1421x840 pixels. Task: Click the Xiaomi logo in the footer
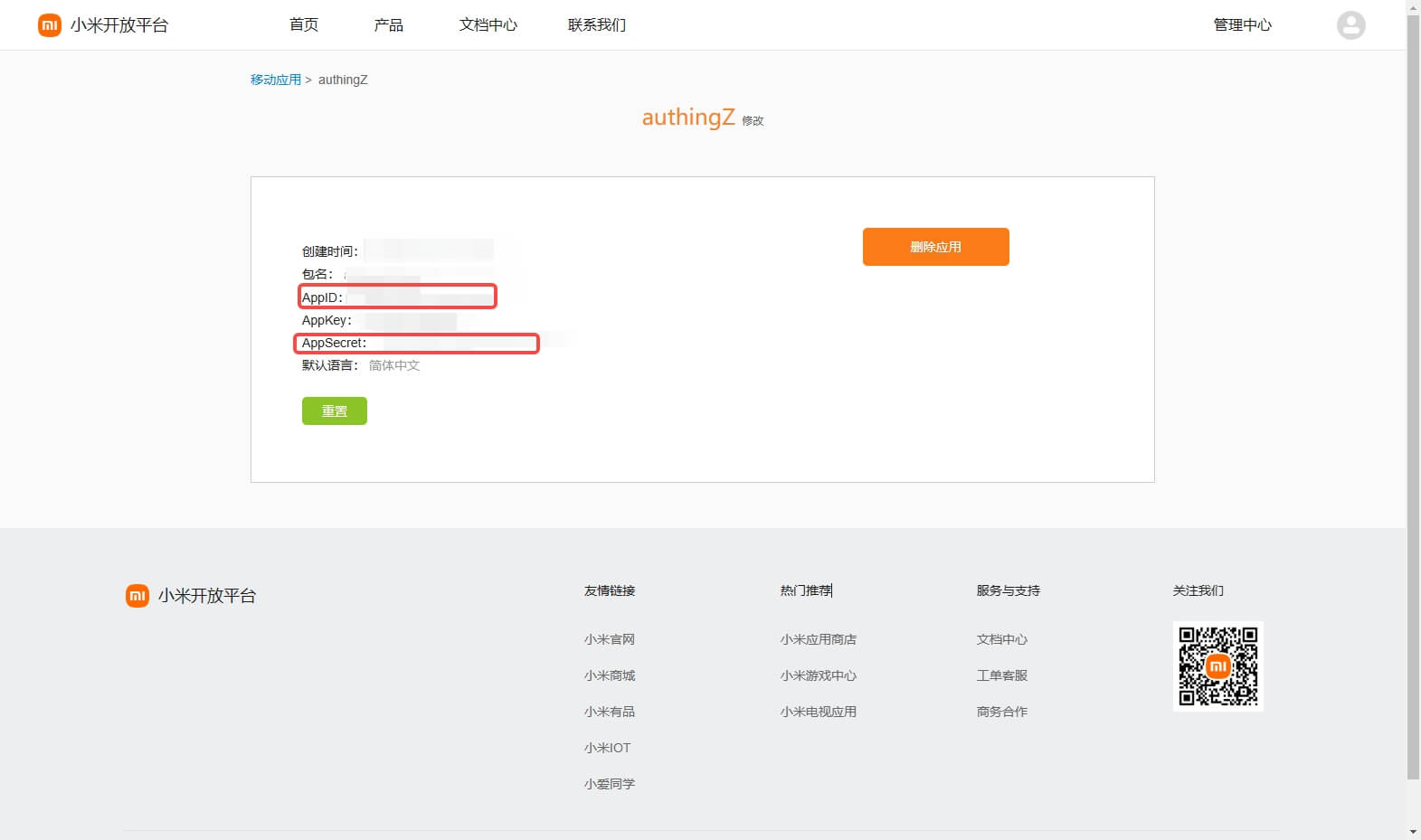137,596
